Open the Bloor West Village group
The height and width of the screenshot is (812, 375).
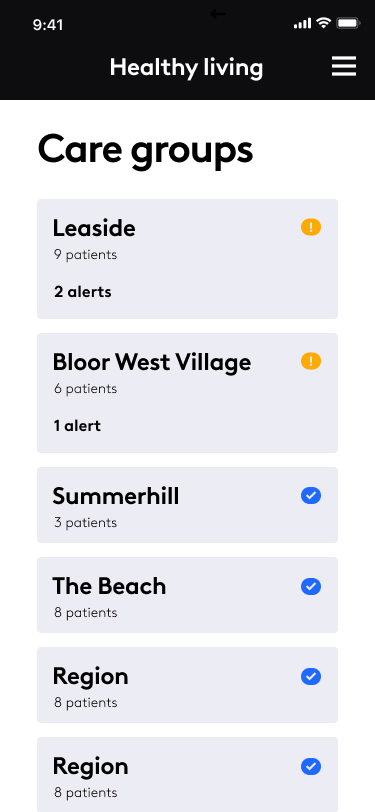point(188,393)
